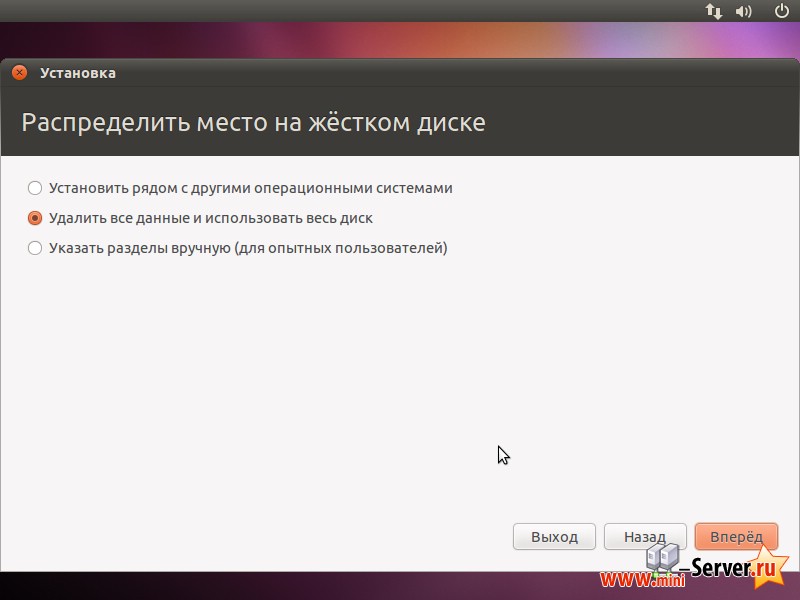Click the heading "Распределить место на жёстком диске"
Viewport: 800px width, 600px height.
click(250, 121)
